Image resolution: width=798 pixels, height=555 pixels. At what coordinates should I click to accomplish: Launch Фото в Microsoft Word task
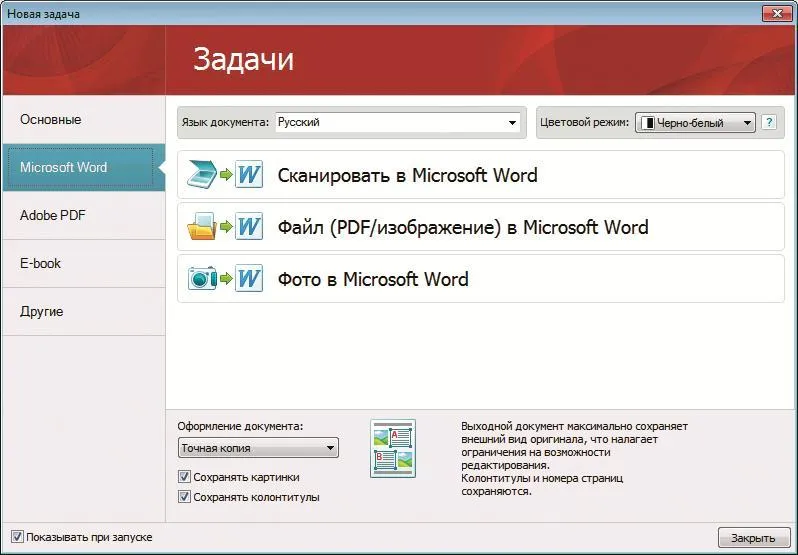480,278
